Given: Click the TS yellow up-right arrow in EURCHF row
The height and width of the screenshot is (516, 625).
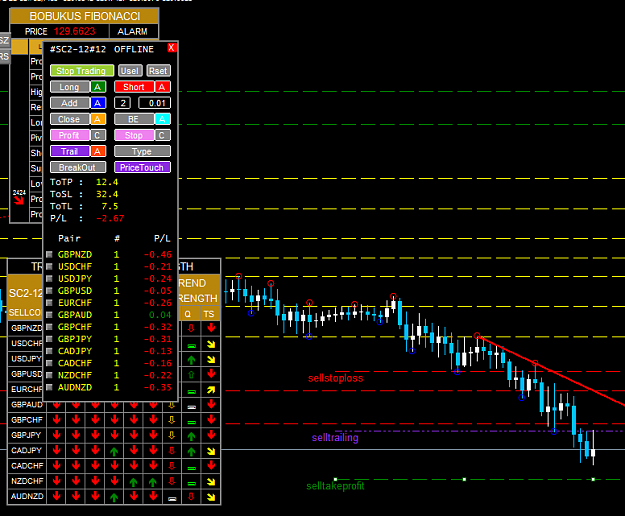Looking at the screenshot, I should click(211, 390).
